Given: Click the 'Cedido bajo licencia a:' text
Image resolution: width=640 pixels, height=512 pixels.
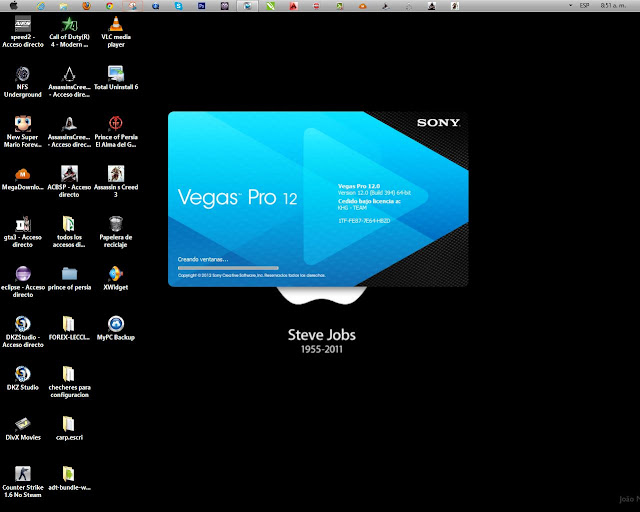Looking at the screenshot, I should [x=369, y=201].
